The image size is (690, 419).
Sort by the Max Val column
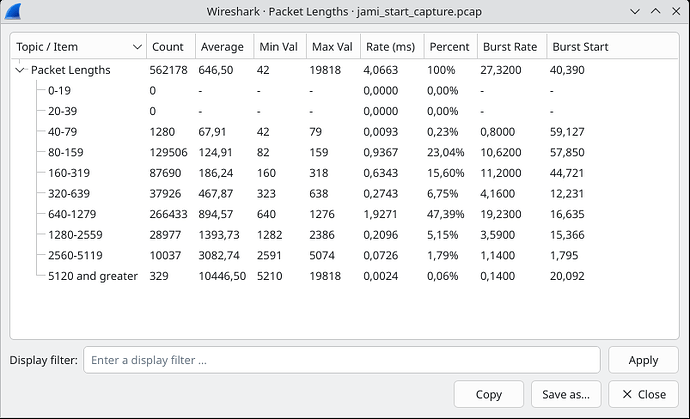[334, 47]
